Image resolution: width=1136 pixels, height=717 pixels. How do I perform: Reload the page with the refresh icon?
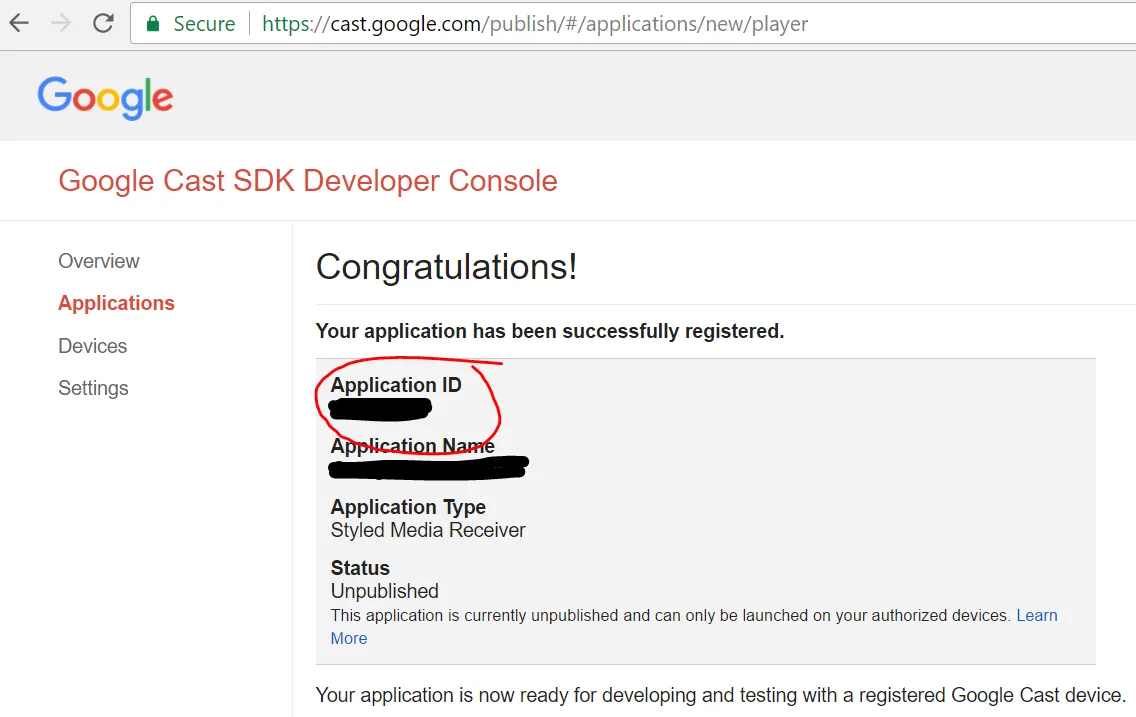[104, 23]
